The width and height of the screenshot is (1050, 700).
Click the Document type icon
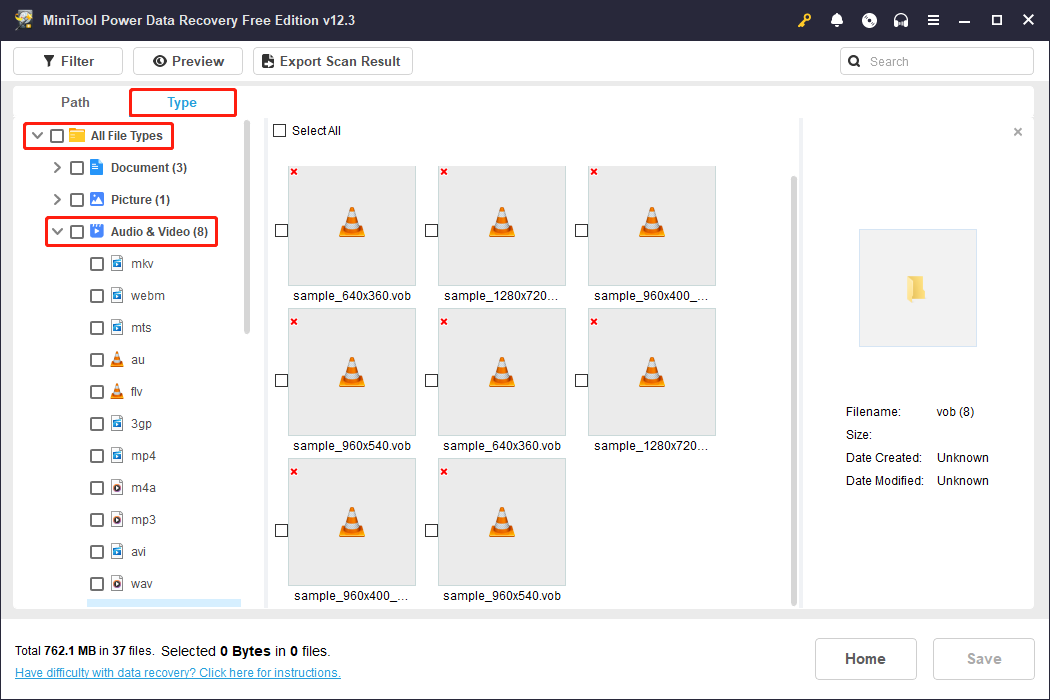(96, 167)
